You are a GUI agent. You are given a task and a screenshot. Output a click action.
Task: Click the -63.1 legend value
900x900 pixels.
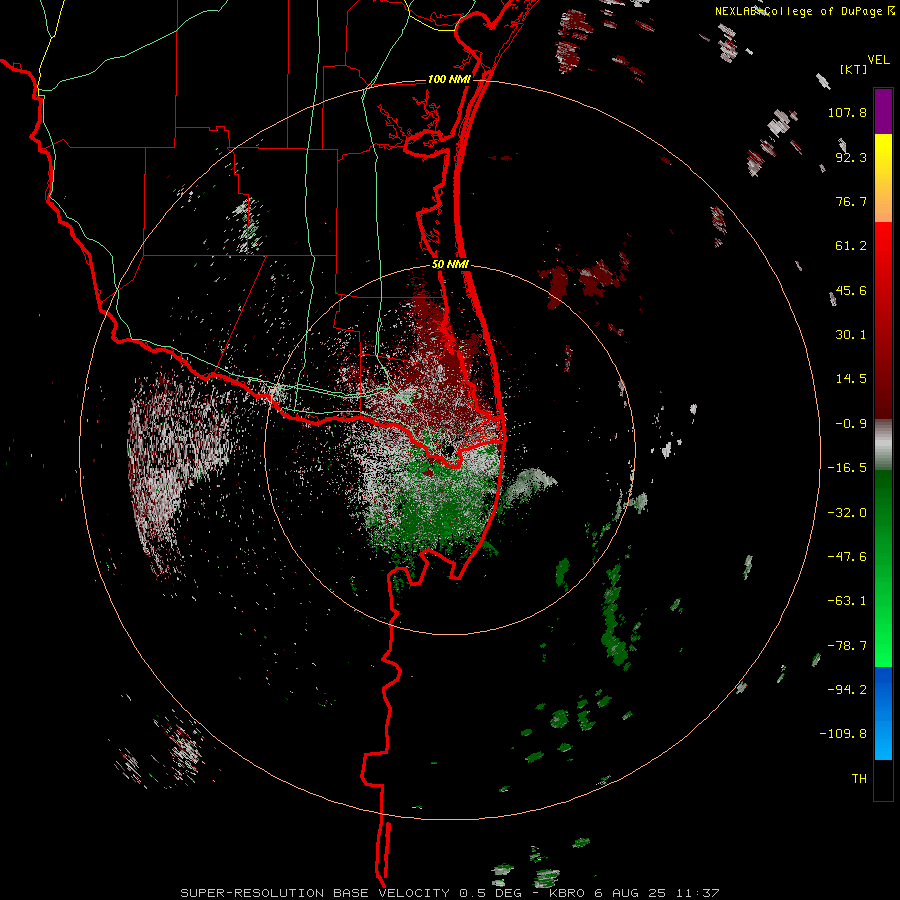[847, 601]
